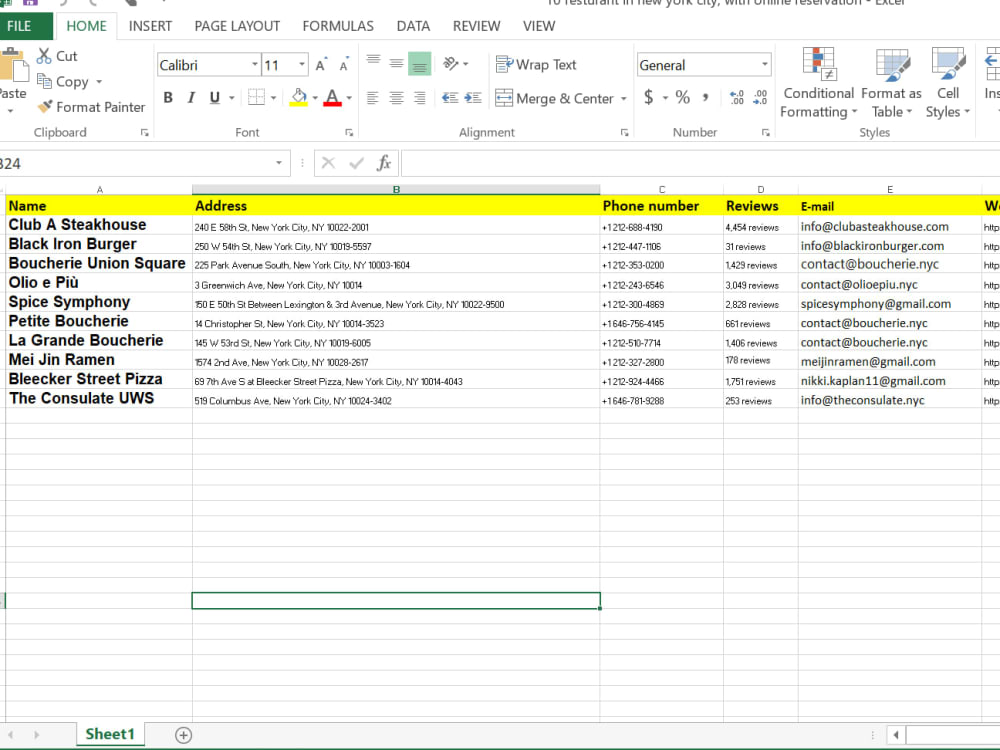This screenshot has width=1000, height=750.
Task: Toggle Italic formatting
Action: click(191, 98)
